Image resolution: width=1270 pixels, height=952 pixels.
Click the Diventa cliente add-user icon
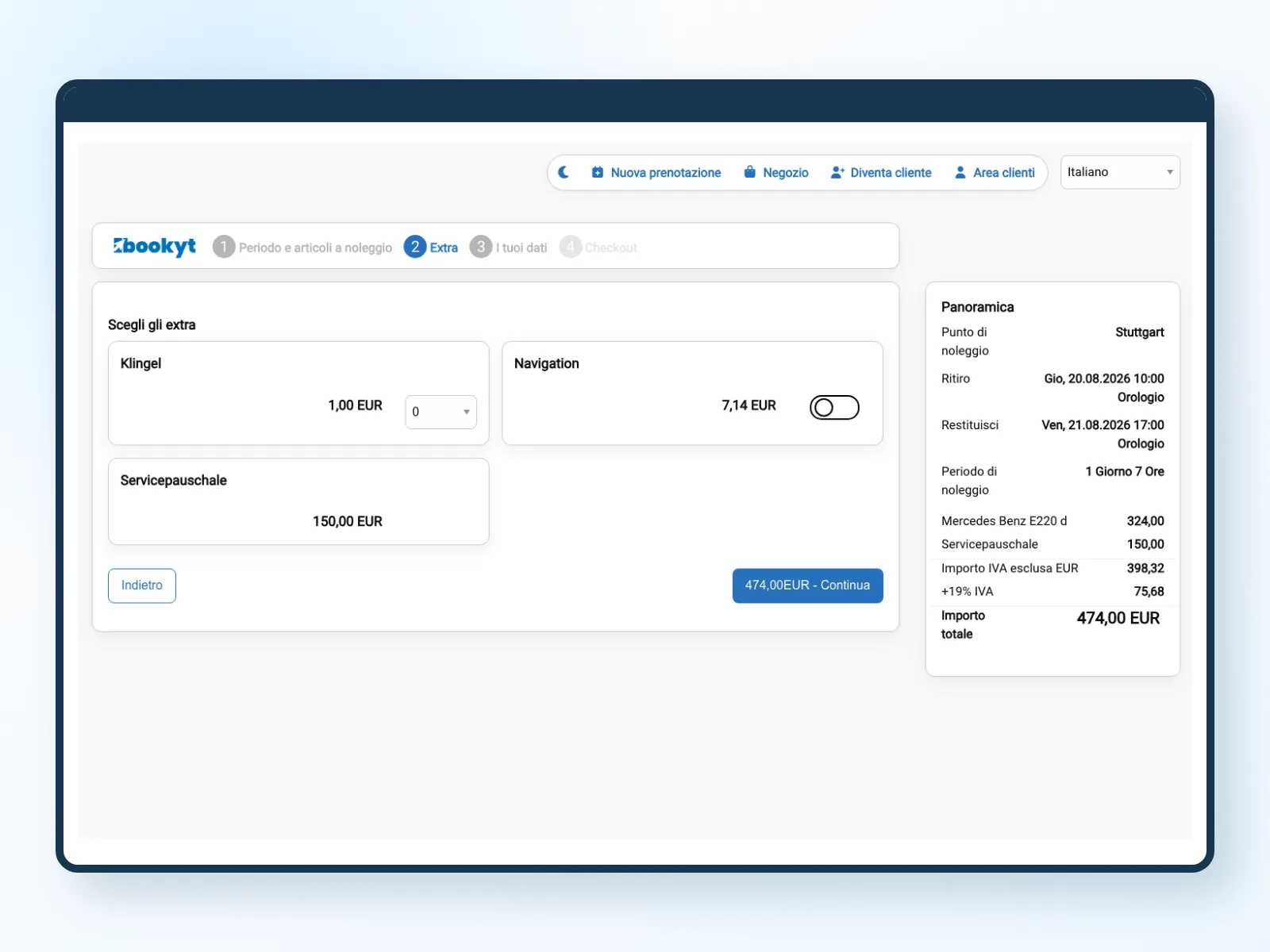pyautogui.click(x=837, y=172)
